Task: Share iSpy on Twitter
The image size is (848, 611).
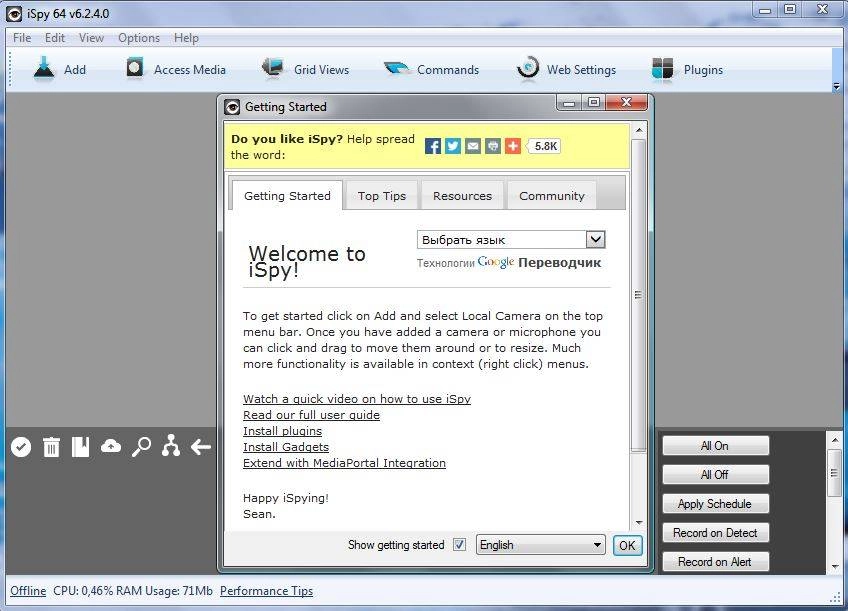Action: click(x=453, y=146)
